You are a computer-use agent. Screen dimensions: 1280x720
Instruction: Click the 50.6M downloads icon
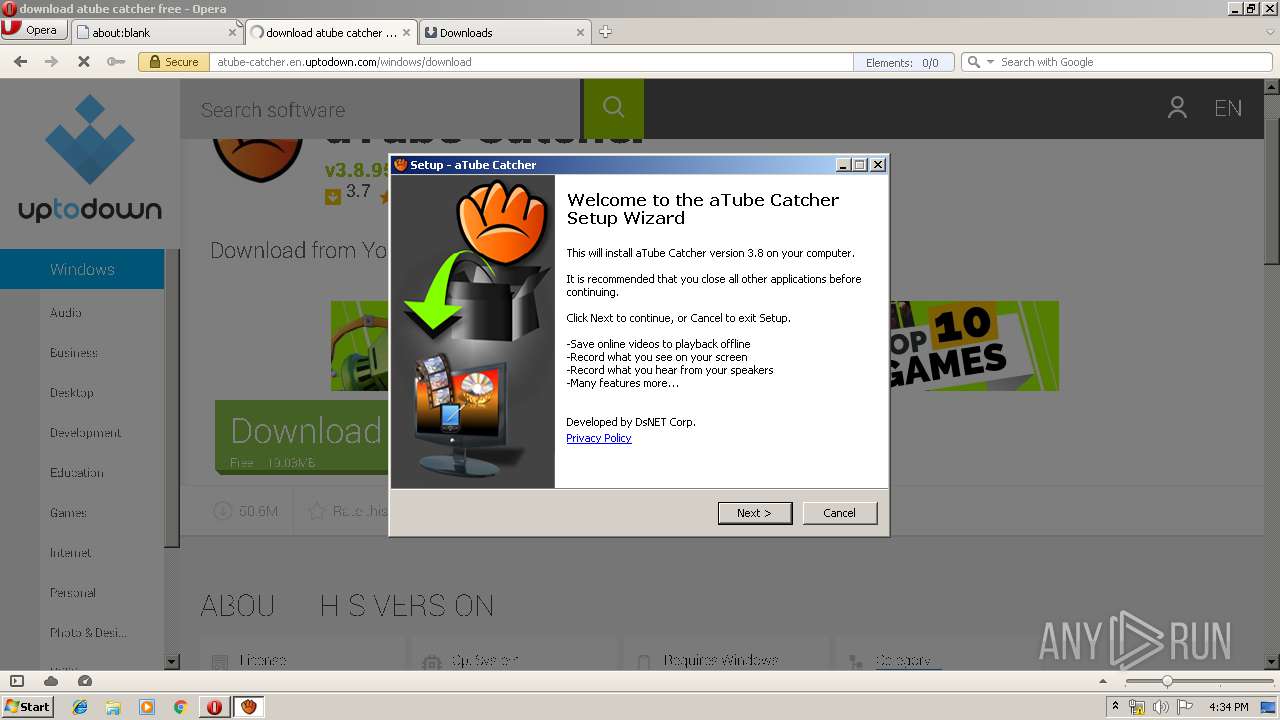222,511
